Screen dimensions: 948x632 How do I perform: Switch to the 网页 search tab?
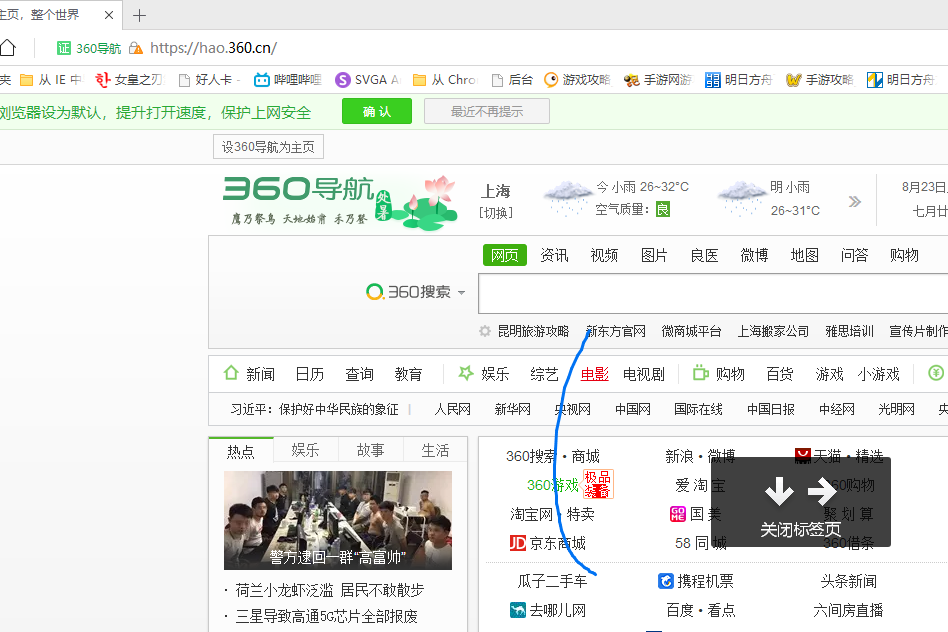pos(504,255)
